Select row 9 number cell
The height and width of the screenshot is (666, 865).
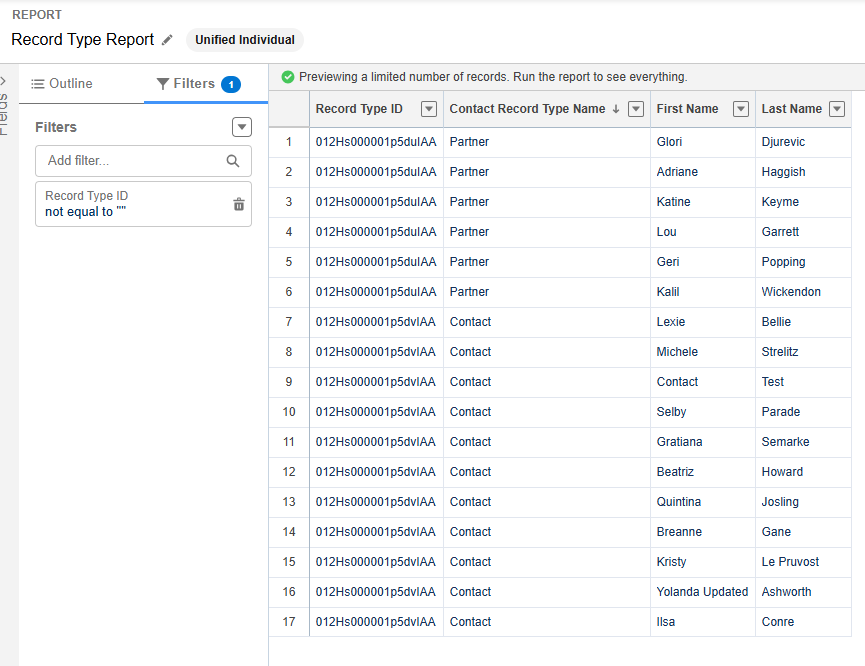pos(289,382)
